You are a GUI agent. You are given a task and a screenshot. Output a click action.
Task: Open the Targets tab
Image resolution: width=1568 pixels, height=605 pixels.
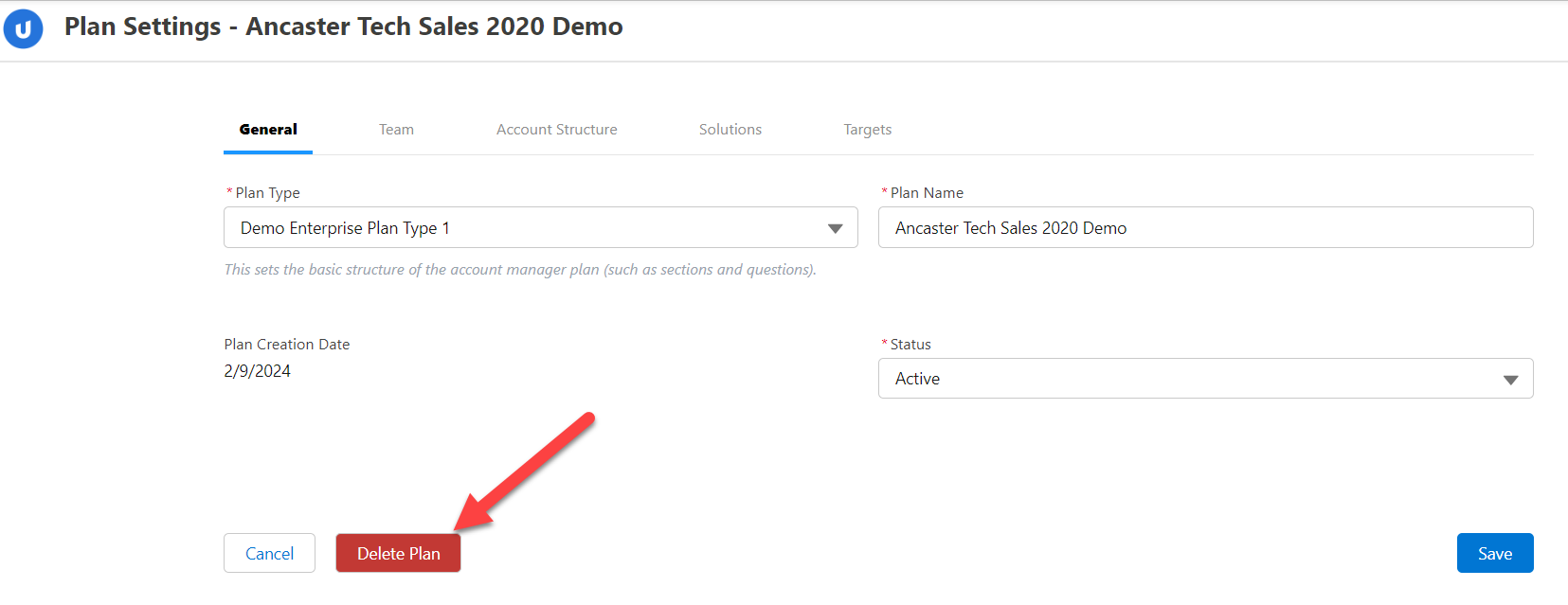point(867,130)
